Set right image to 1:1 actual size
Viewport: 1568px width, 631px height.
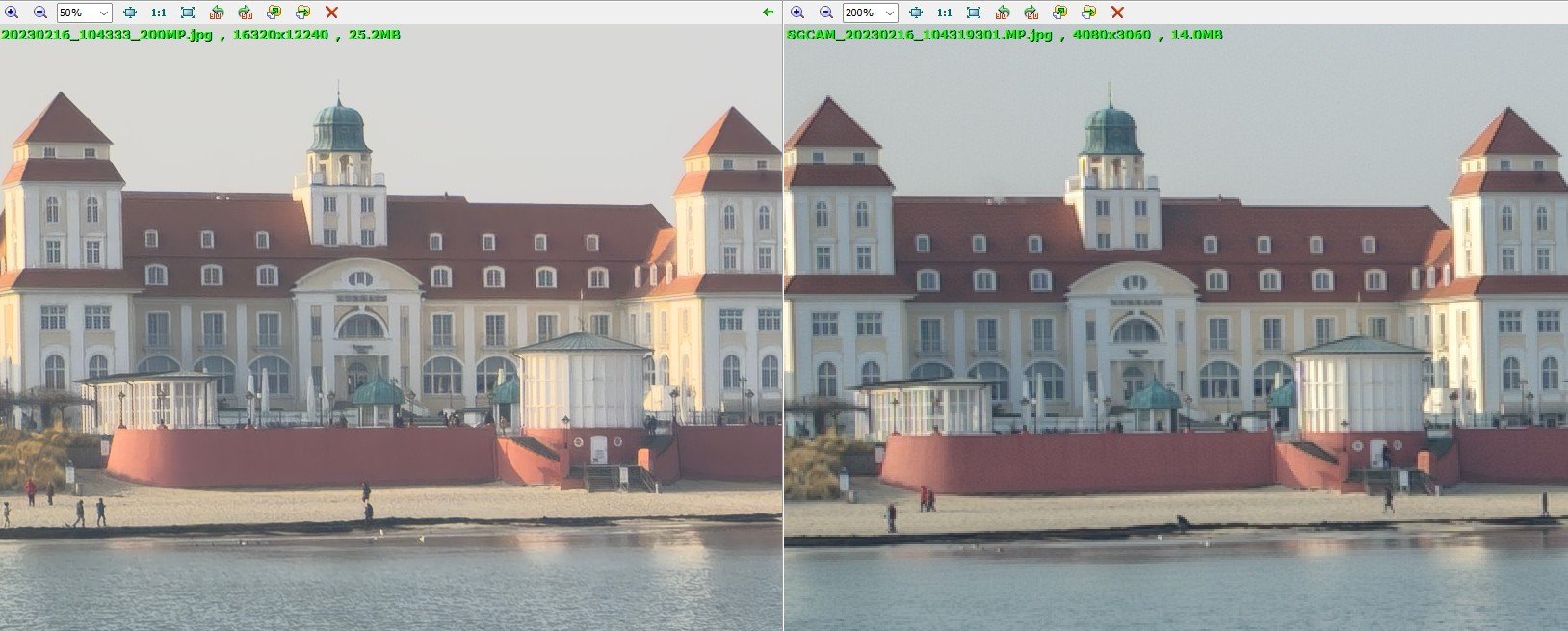[x=944, y=13]
